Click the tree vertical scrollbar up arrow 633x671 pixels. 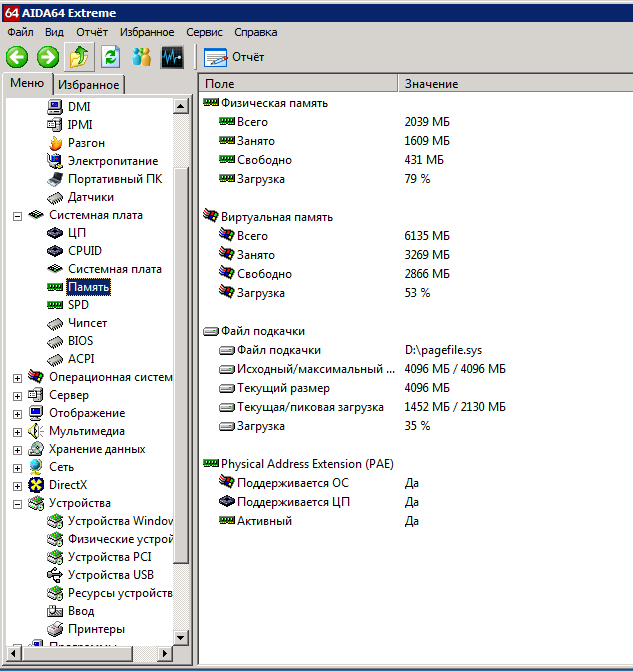[181, 106]
